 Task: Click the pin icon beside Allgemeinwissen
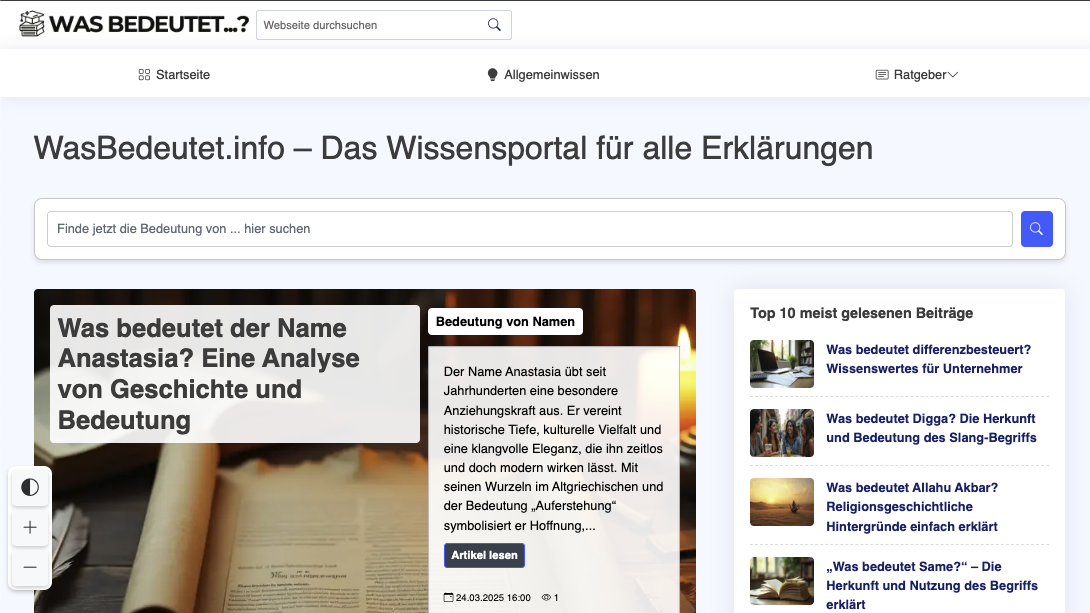coord(491,74)
